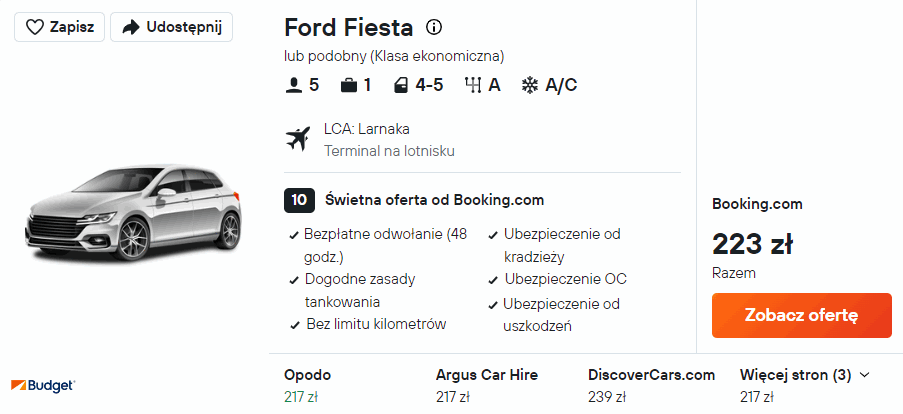Screen dimensions: 903x414
Task: Click the automatic transmission gearbox icon
Action: pos(473,85)
